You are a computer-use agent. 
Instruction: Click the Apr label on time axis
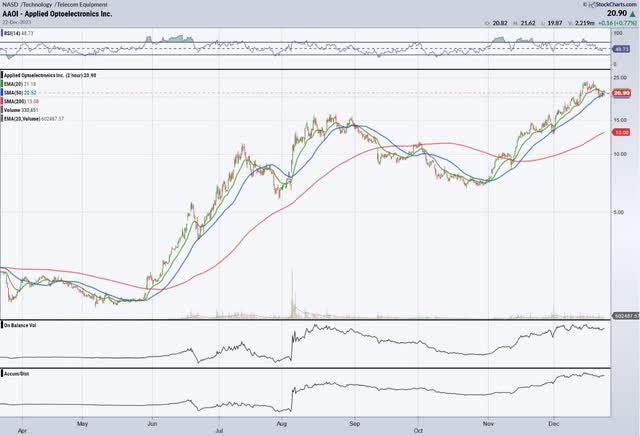(x=22, y=431)
